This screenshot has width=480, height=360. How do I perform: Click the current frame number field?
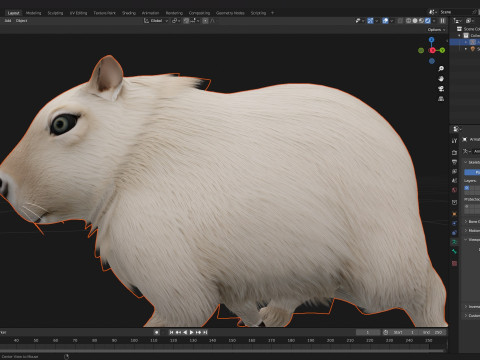coord(368,332)
